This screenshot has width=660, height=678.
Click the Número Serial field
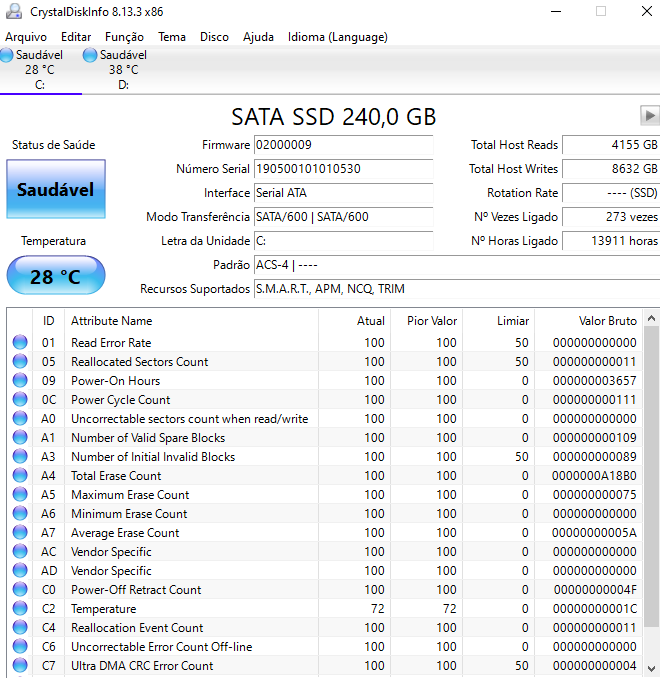(x=344, y=169)
